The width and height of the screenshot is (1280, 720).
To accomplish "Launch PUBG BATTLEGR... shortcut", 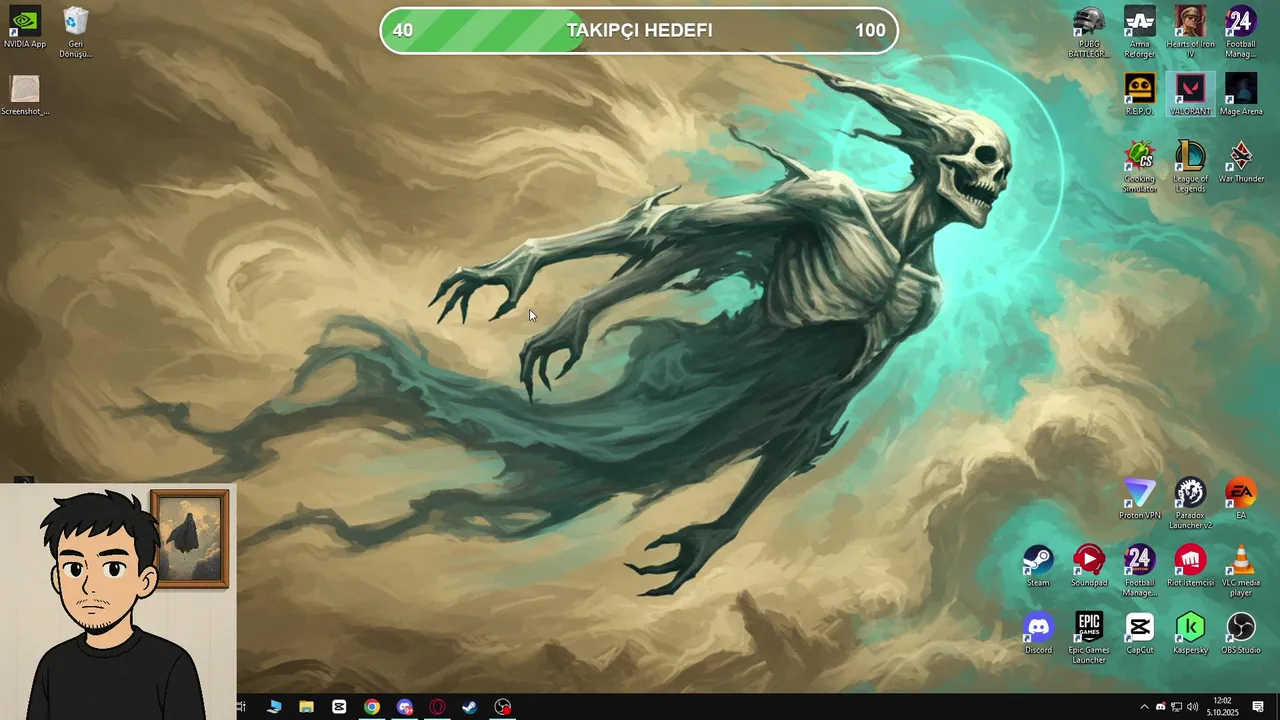I will 1089,32.
